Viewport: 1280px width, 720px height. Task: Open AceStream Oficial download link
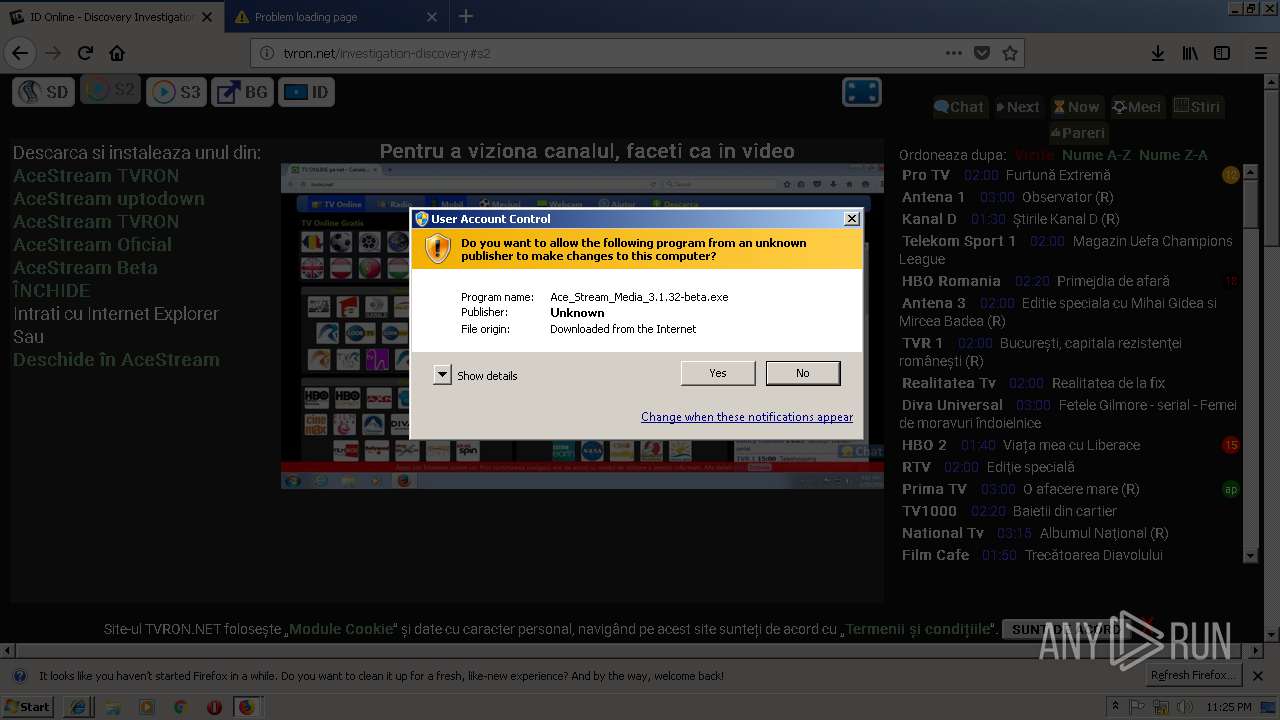(92, 245)
